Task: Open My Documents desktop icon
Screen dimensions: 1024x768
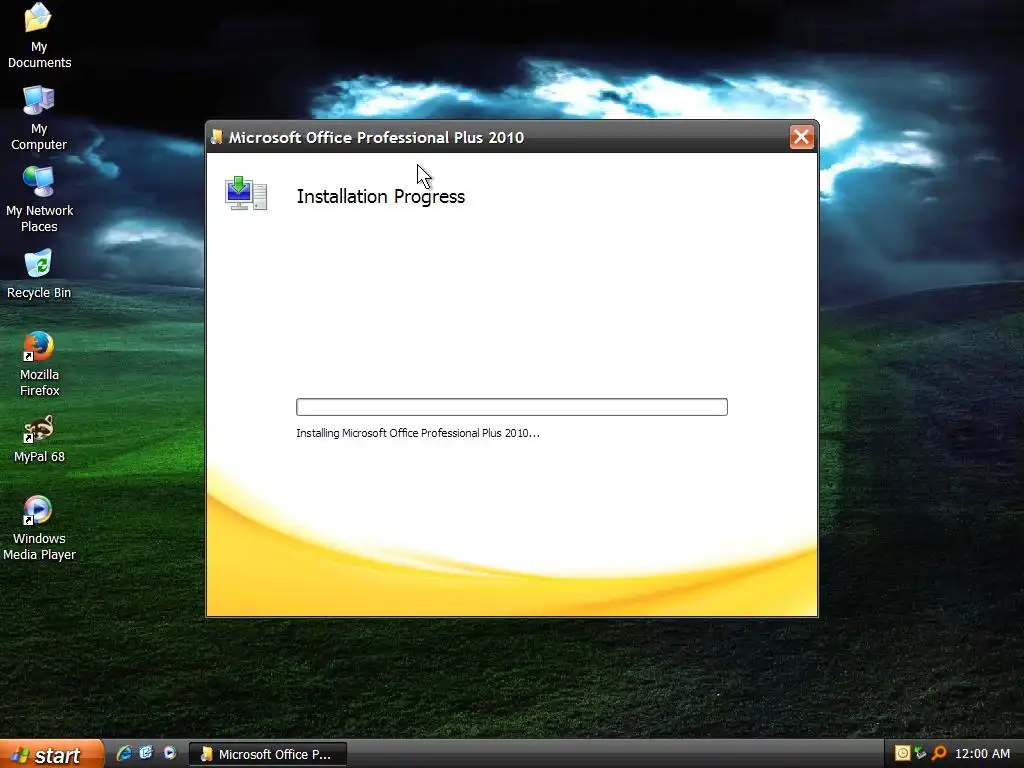Action: 39,36
